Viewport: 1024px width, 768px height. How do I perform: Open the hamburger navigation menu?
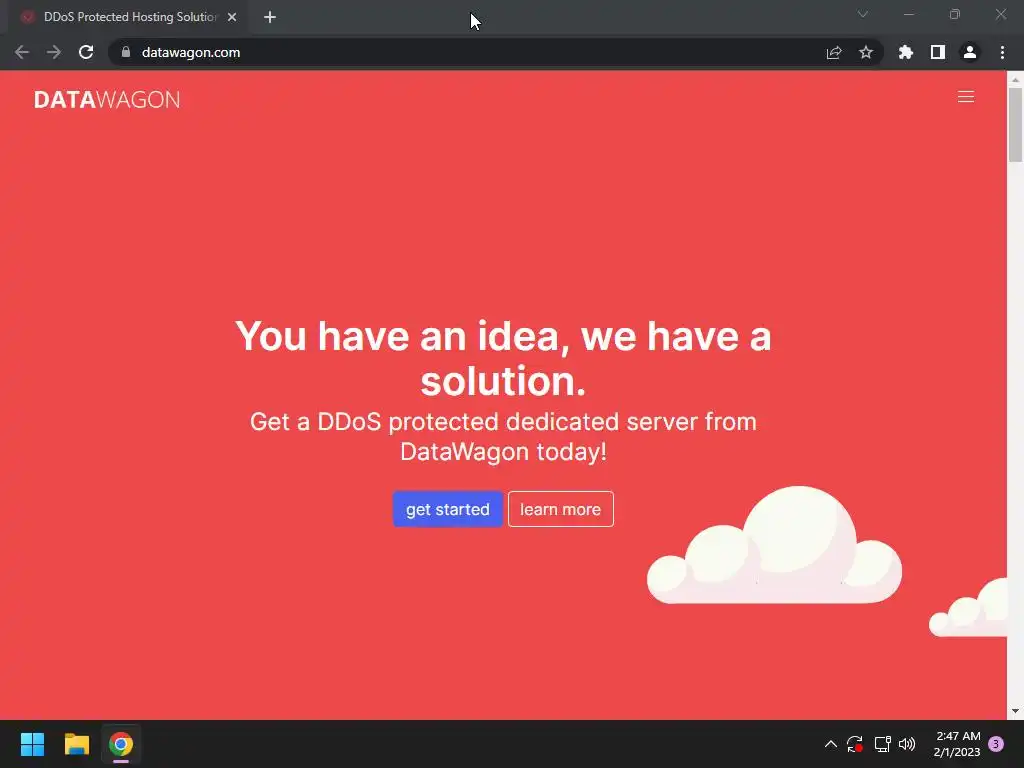(x=965, y=97)
